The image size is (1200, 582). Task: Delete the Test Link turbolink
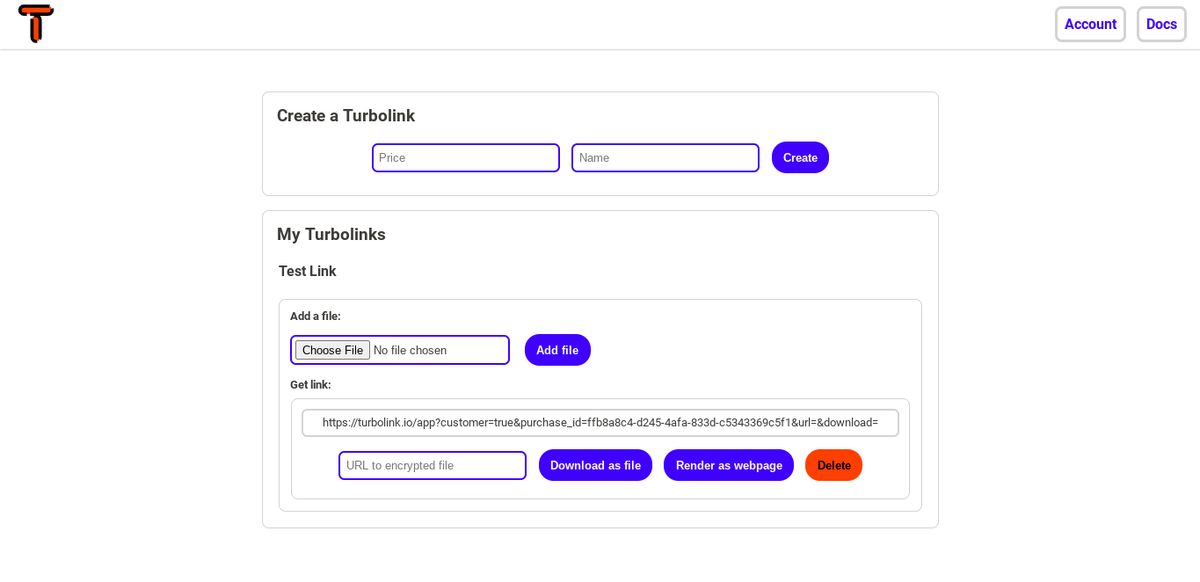tap(833, 465)
